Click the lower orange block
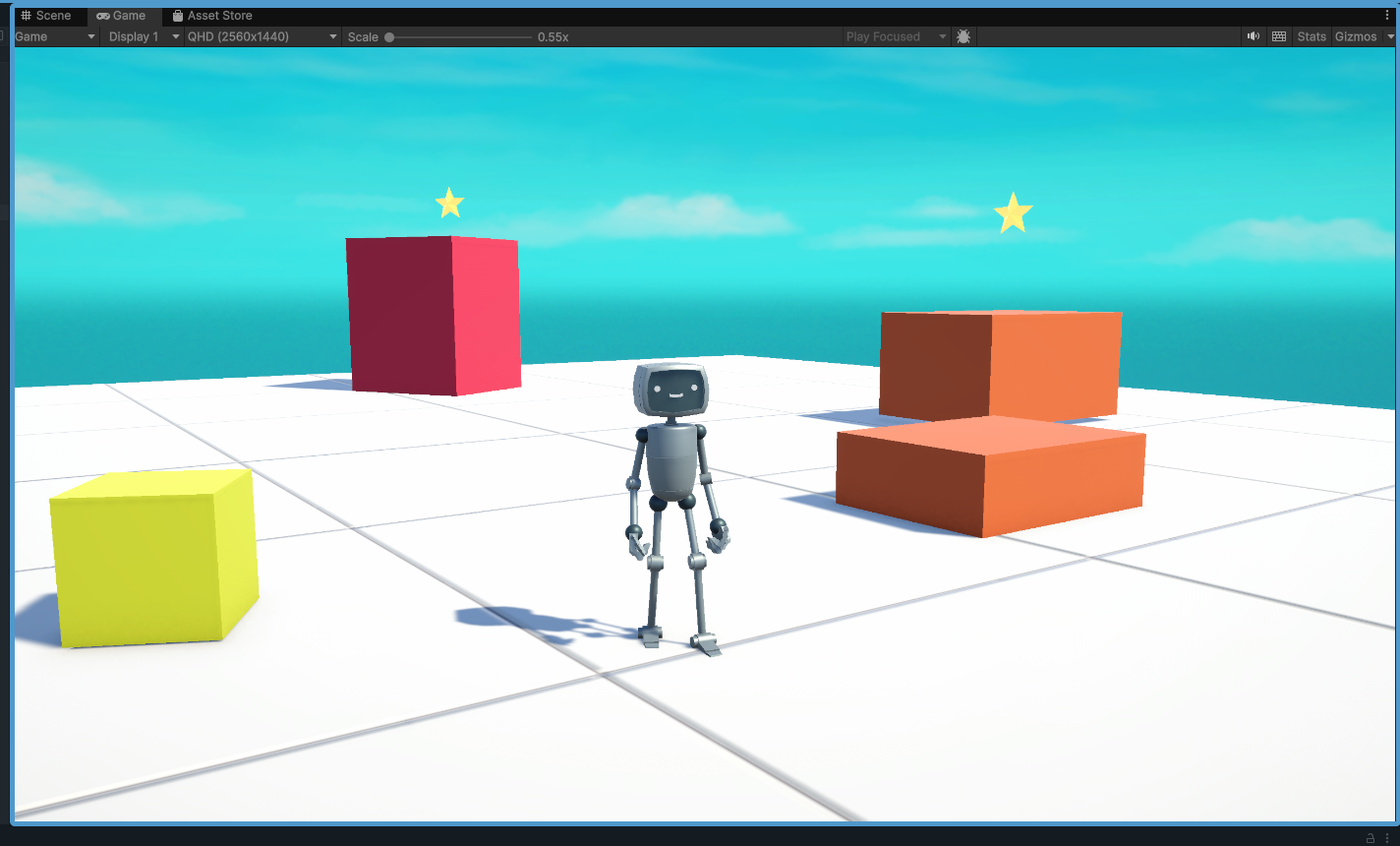 pos(991,476)
